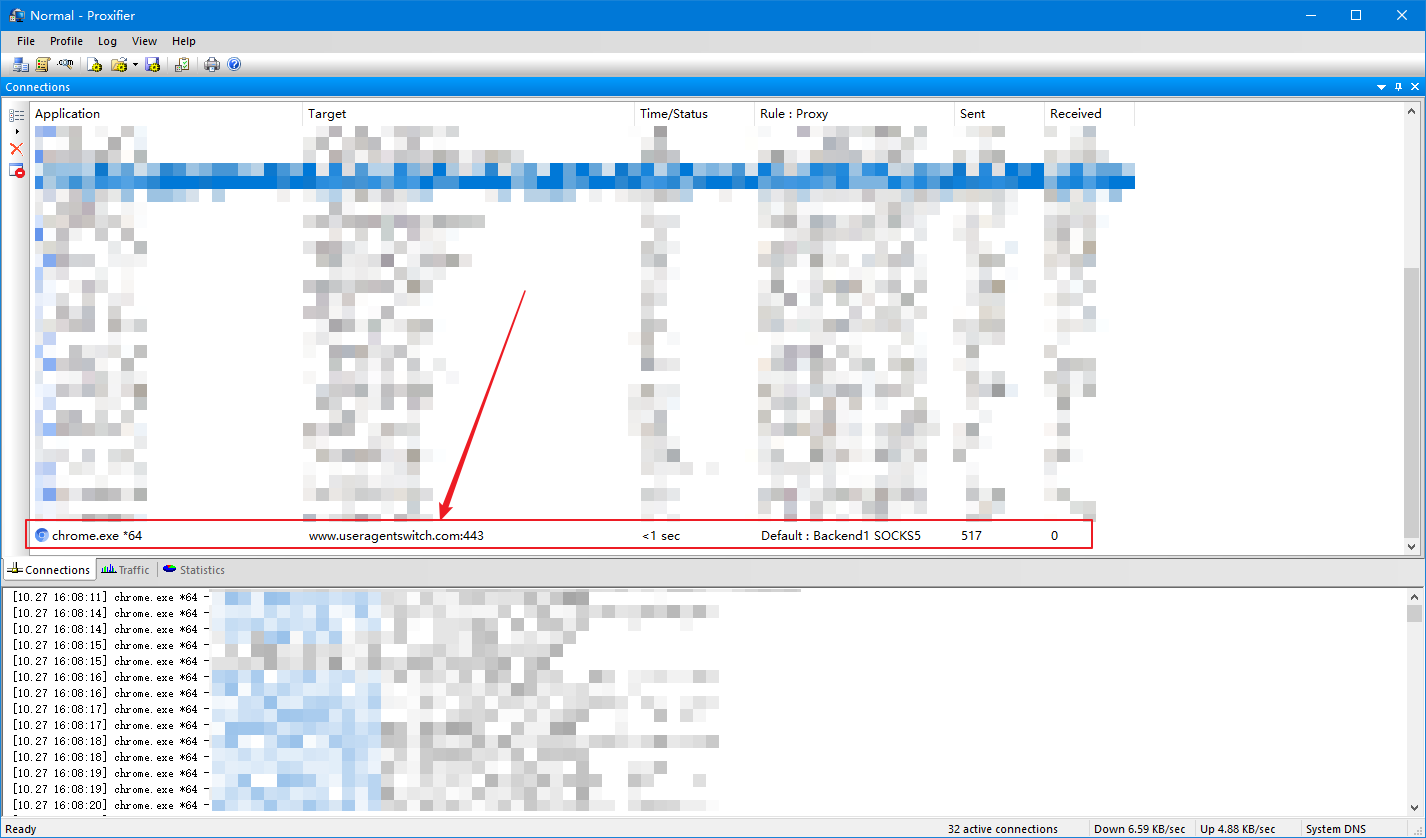The image size is (1426, 838).
Task: Save profile floppy disk icon
Action: pyautogui.click(x=153, y=65)
